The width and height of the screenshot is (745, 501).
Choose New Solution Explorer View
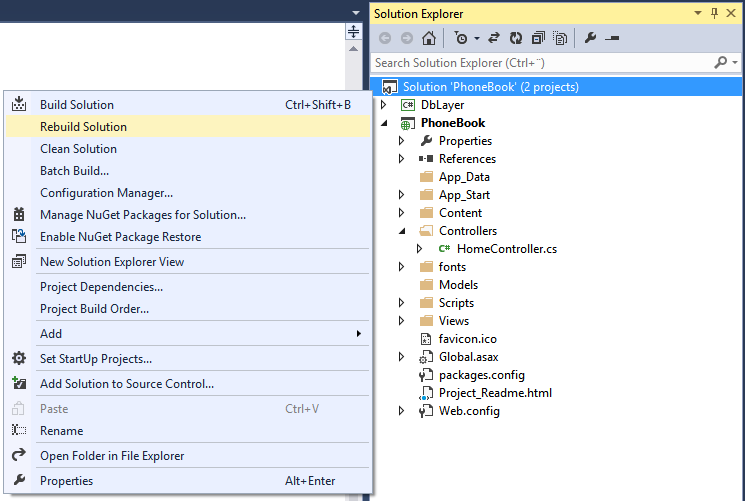pyautogui.click(x=188, y=262)
